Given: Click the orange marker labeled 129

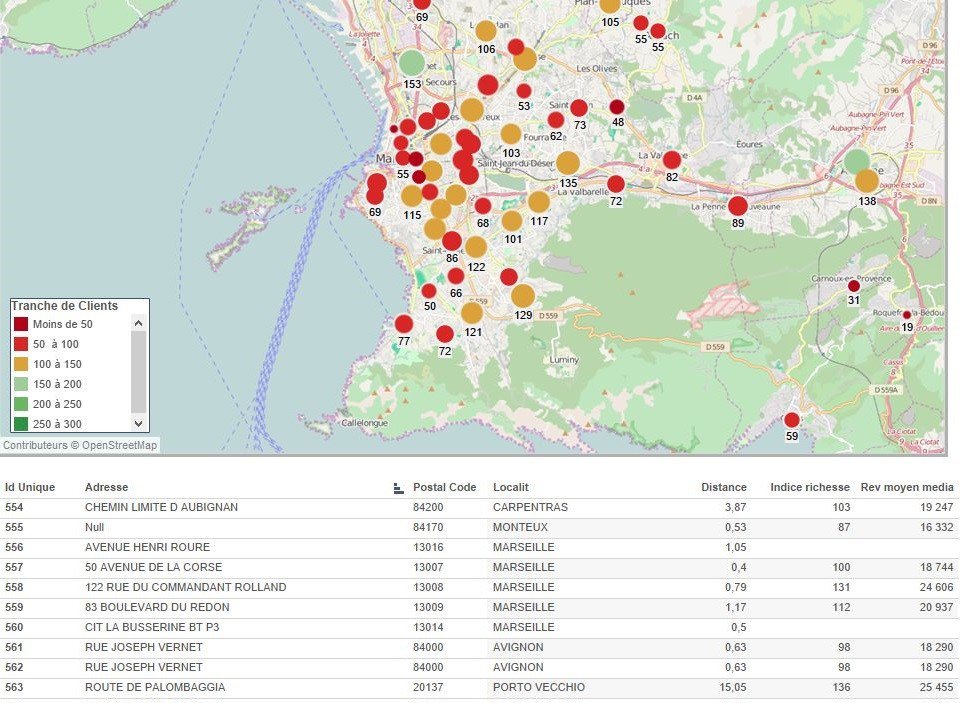Looking at the screenshot, I should point(523,295).
